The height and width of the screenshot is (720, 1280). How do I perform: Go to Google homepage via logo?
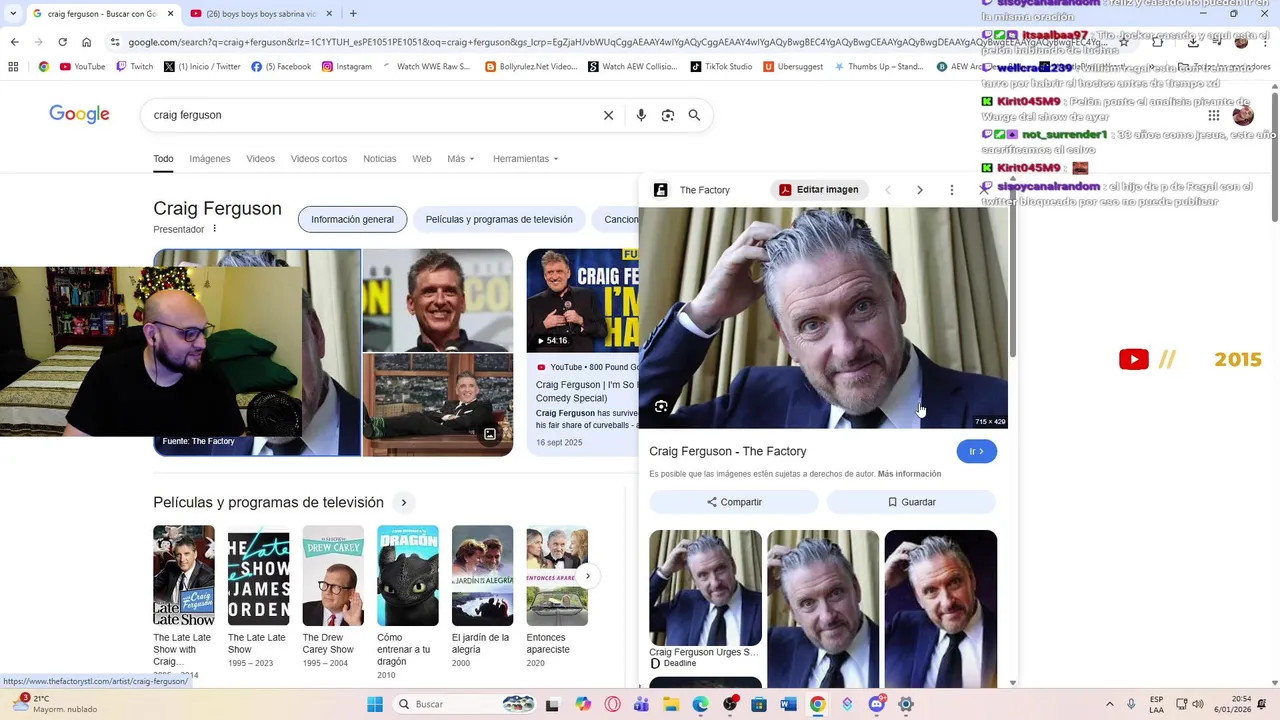point(79,114)
